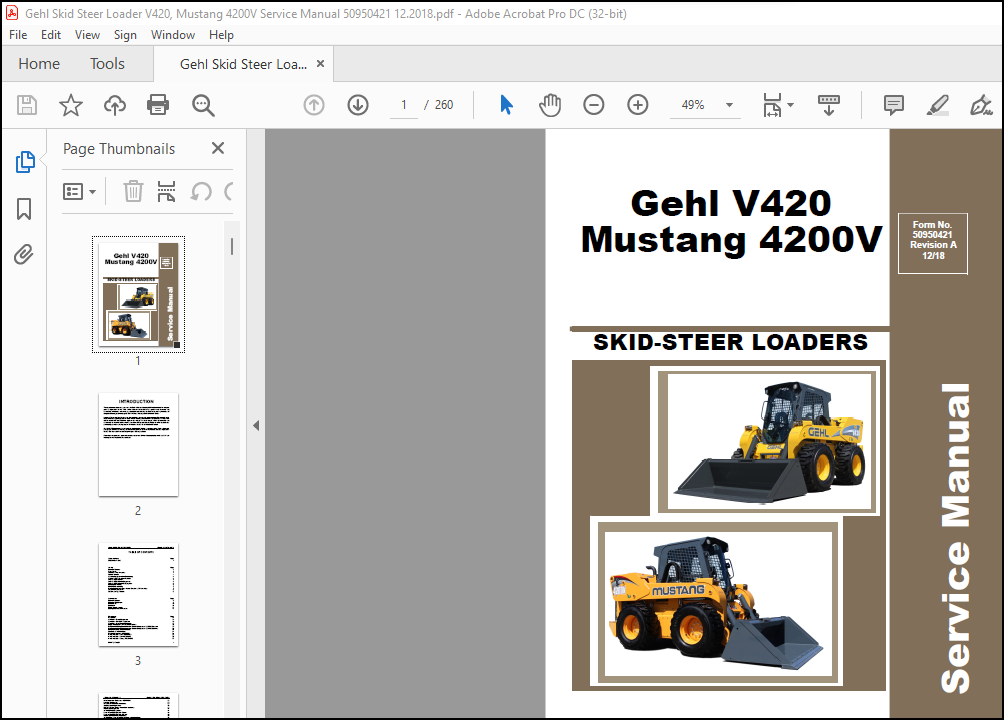Open the Fit page width tool
Image resolution: width=1004 pixels, height=720 pixels.
point(772,104)
